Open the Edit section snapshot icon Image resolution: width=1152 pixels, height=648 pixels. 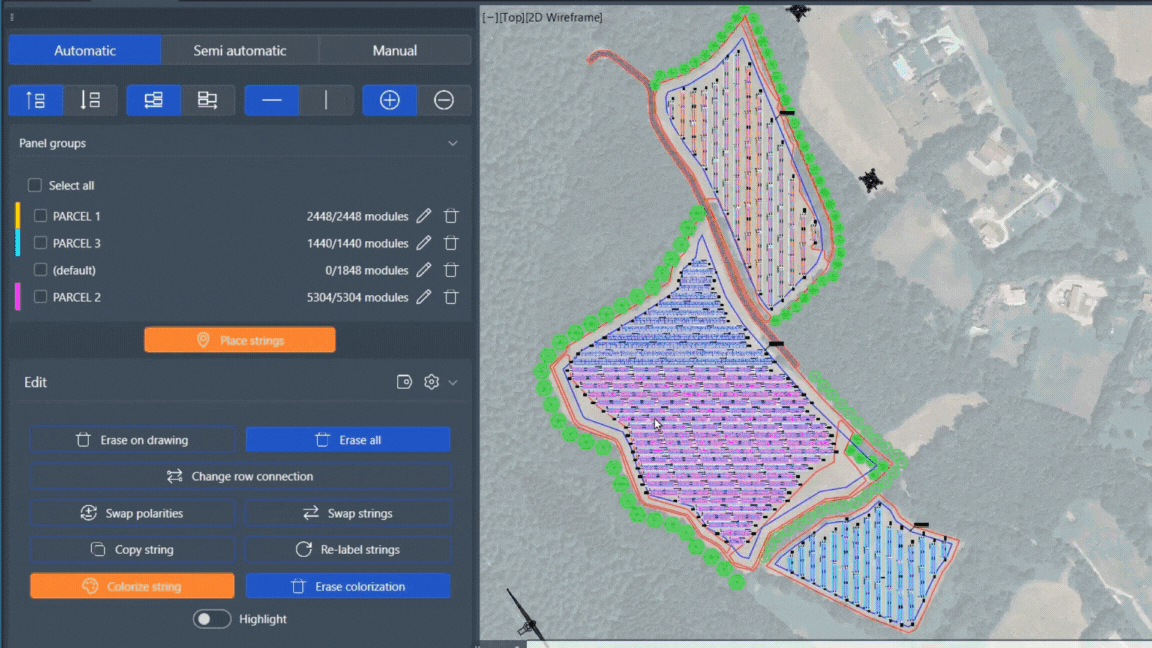[x=404, y=382]
